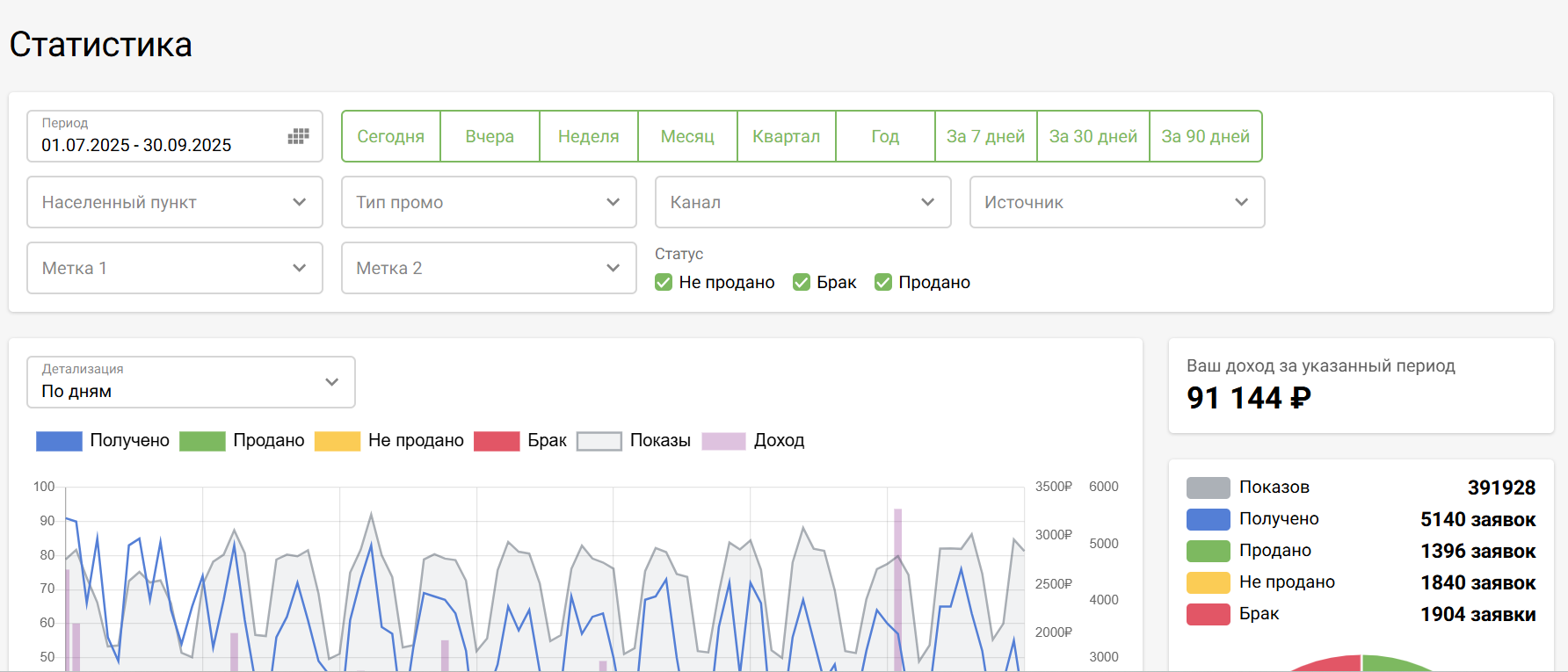1568x672 pixels.
Task: Open the calendar grid icon in Период field
Action: tap(299, 136)
